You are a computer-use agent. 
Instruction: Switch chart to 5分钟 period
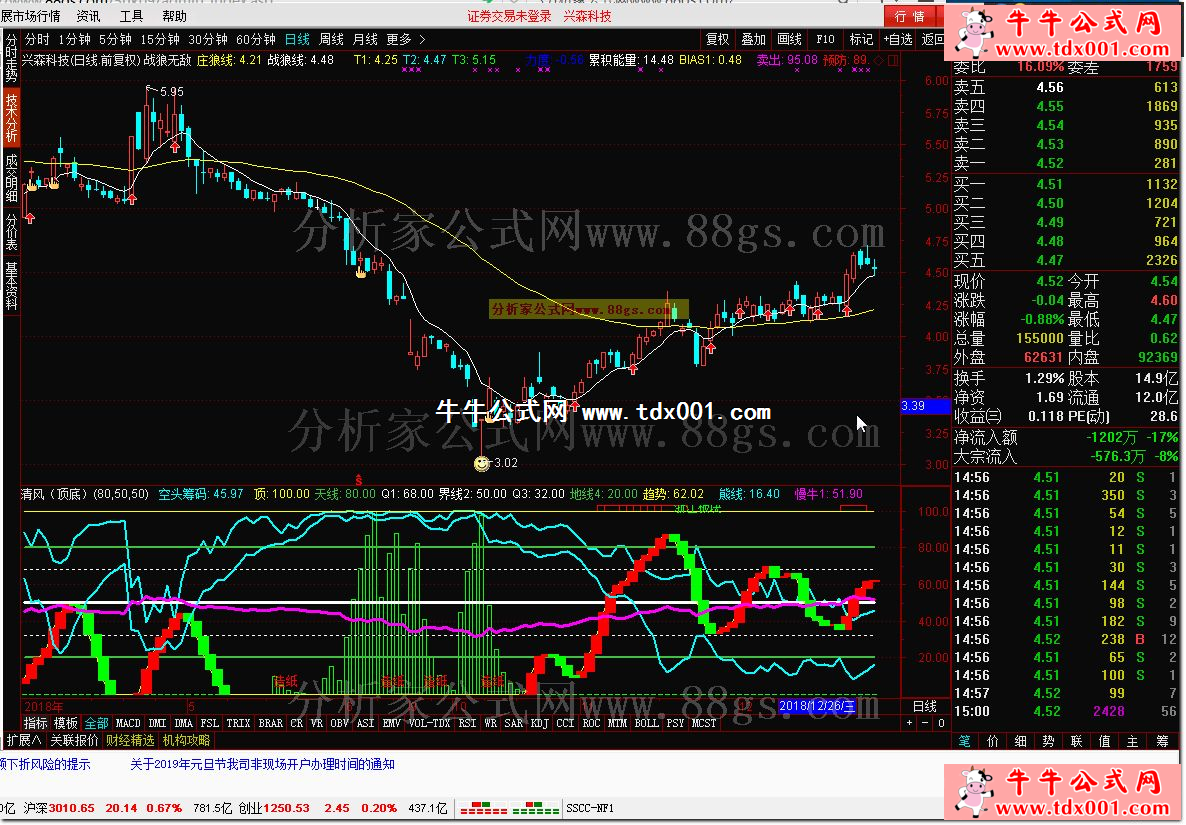115,39
